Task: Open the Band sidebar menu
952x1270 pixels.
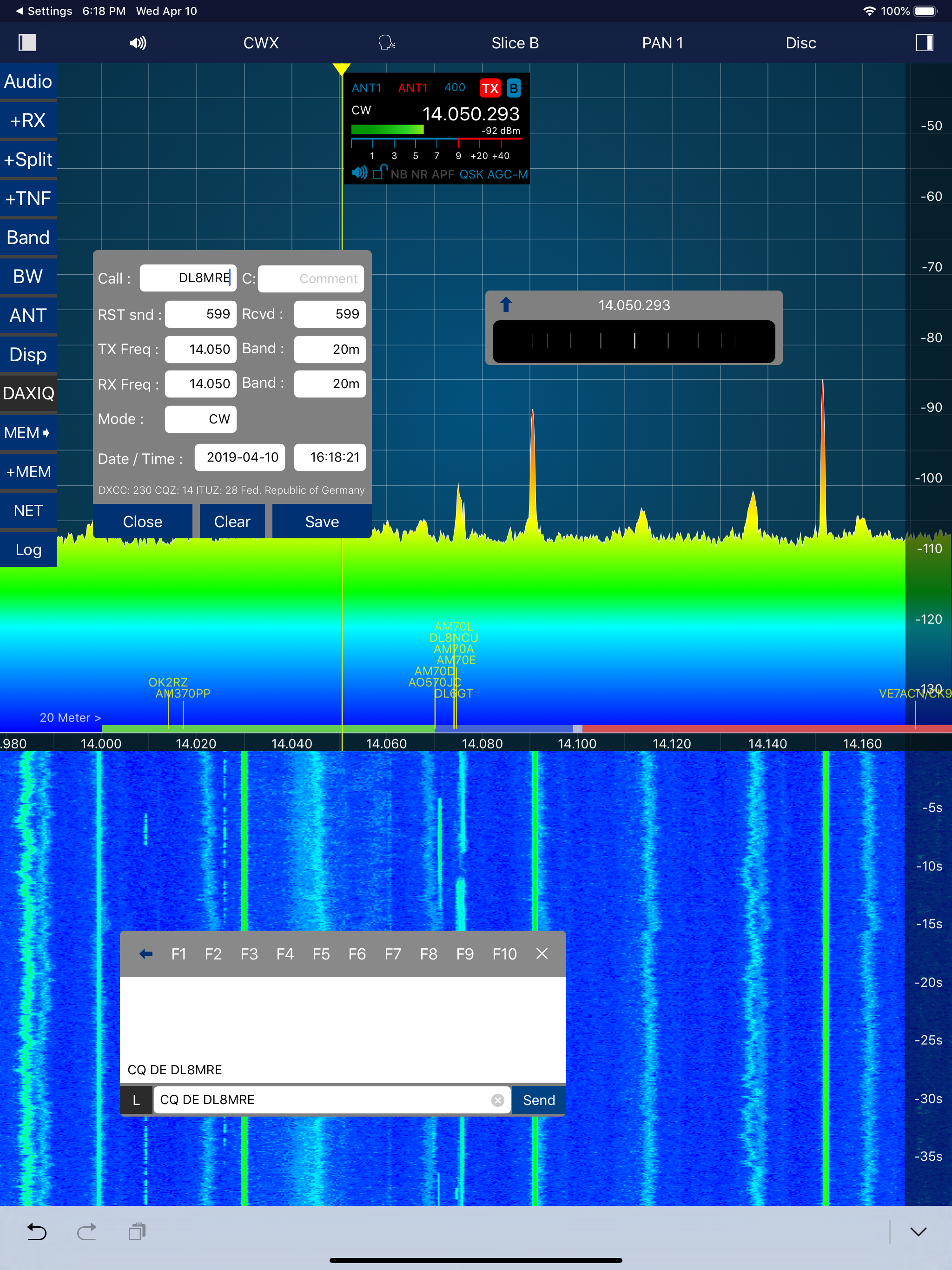Action: 28,238
